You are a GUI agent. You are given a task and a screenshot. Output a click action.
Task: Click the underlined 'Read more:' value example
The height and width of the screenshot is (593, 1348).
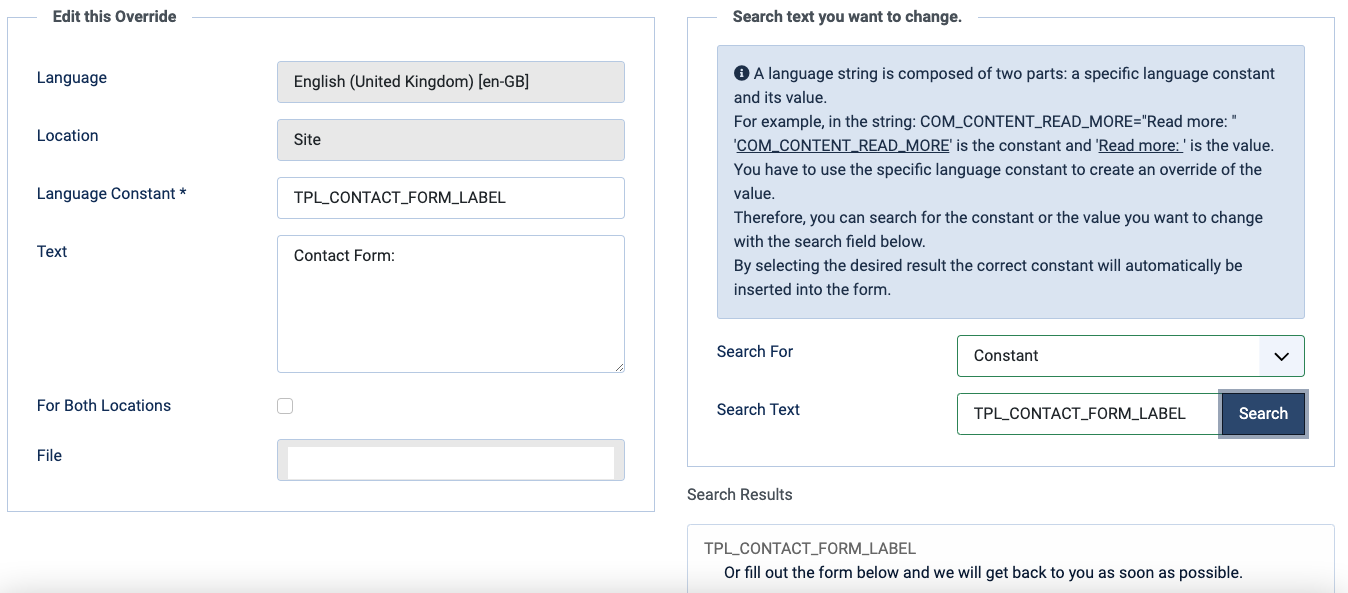tap(1141, 146)
